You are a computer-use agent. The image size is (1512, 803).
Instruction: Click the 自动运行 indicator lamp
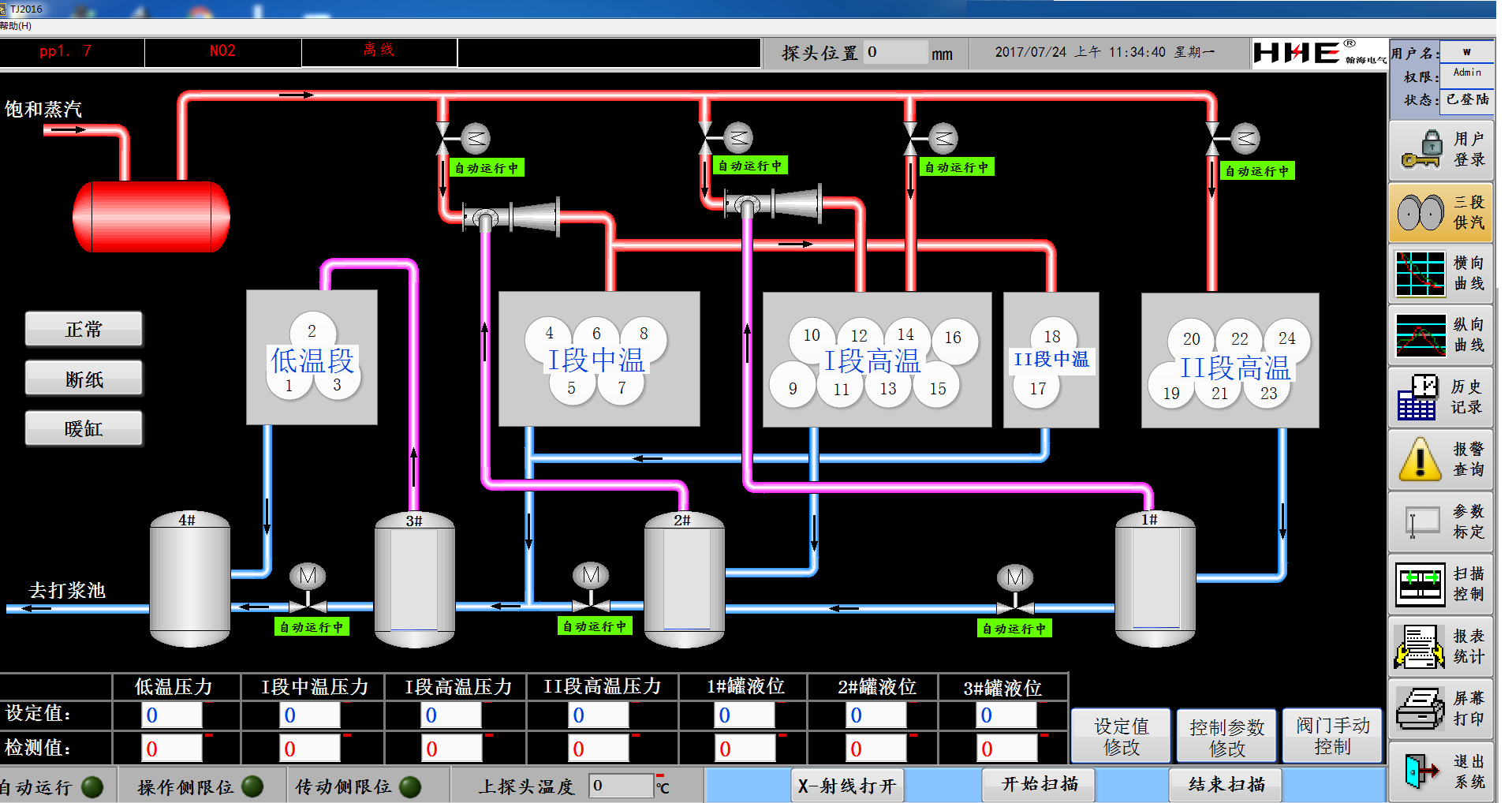pos(92,786)
